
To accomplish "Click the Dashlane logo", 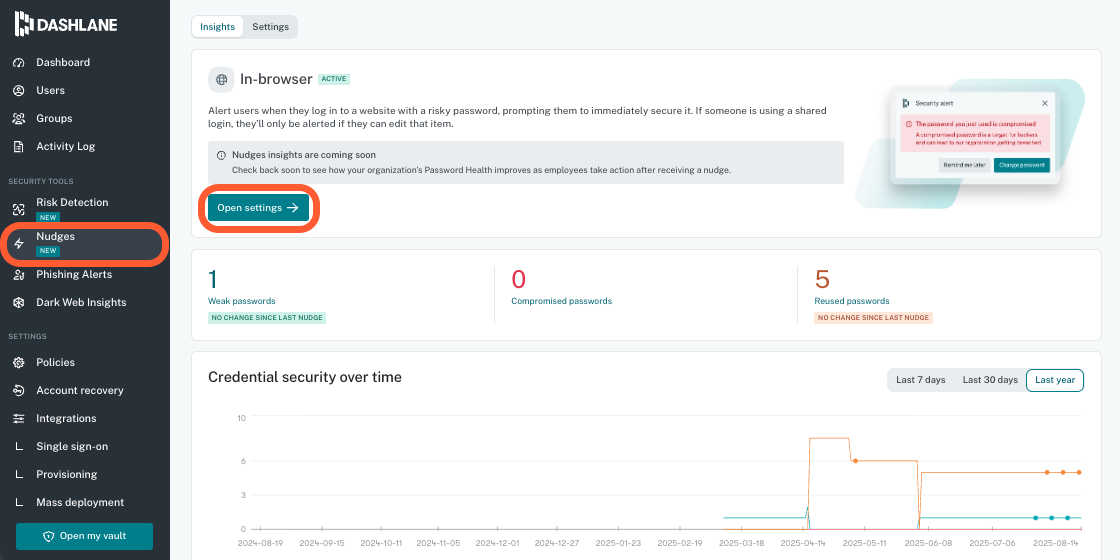I will pyautogui.click(x=66, y=24).
